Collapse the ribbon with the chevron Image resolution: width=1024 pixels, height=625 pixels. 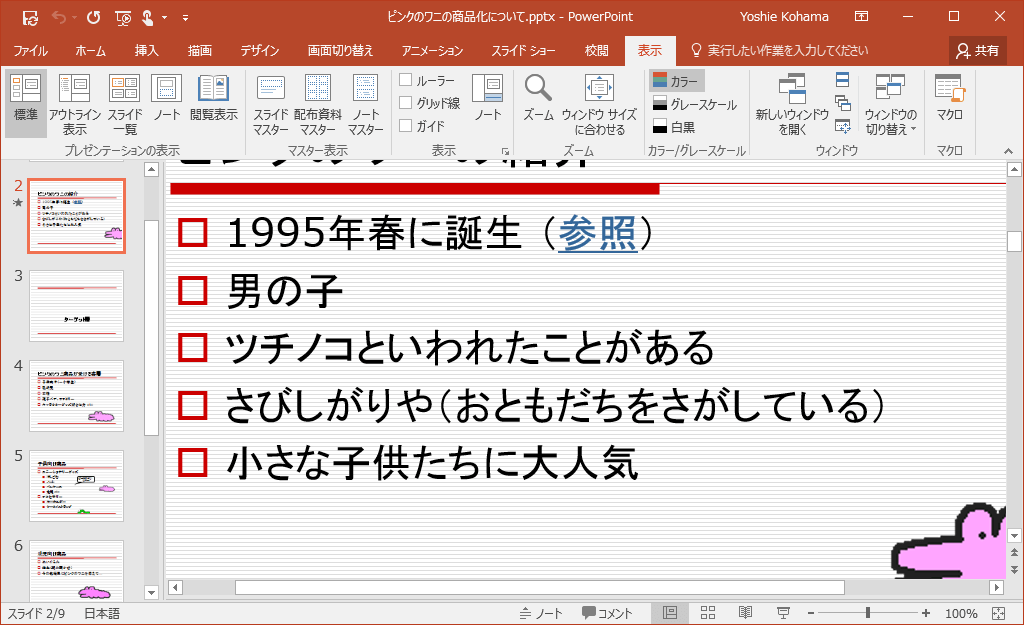pyautogui.click(x=1008, y=151)
